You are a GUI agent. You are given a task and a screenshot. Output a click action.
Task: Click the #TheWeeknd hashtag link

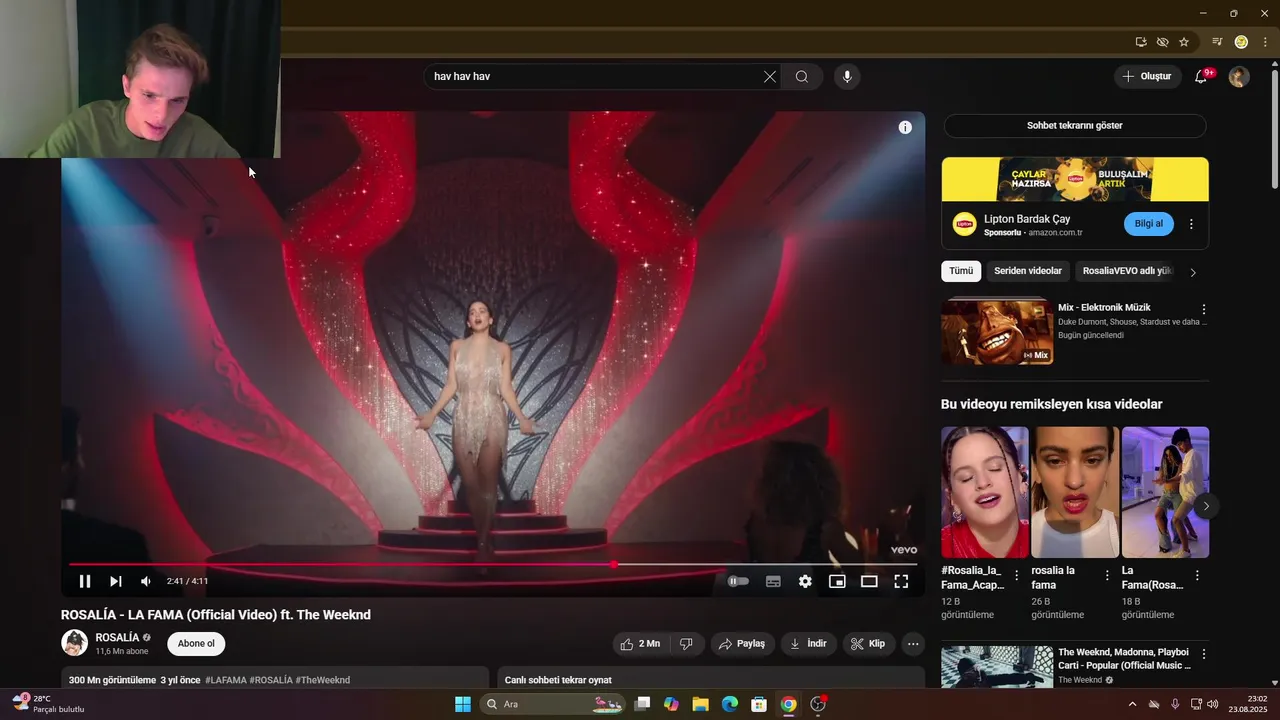323,680
